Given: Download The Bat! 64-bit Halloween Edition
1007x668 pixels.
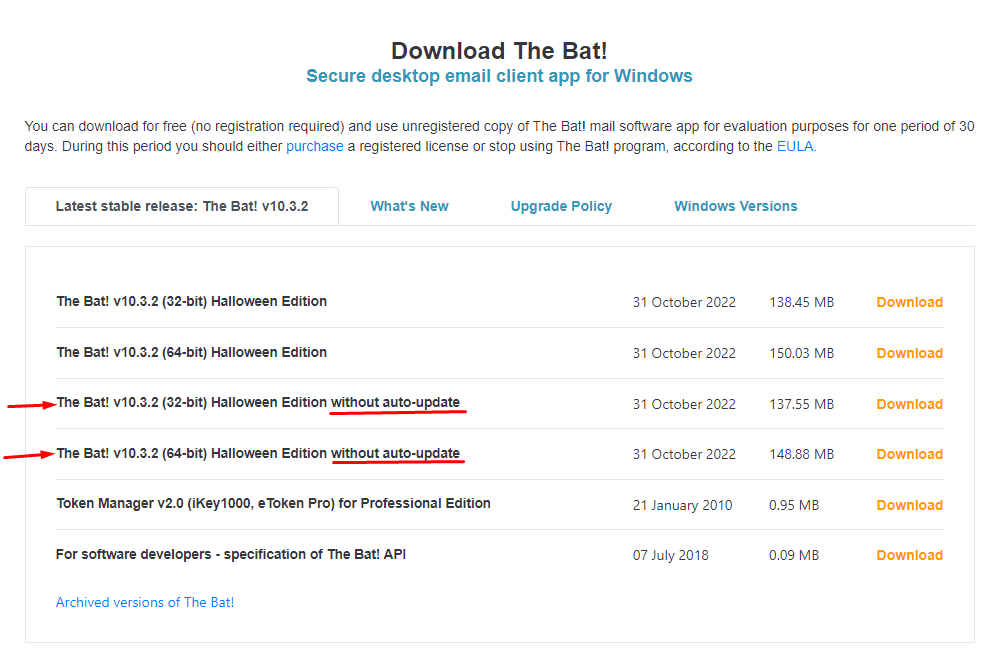Looking at the screenshot, I should click(x=909, y=353).
